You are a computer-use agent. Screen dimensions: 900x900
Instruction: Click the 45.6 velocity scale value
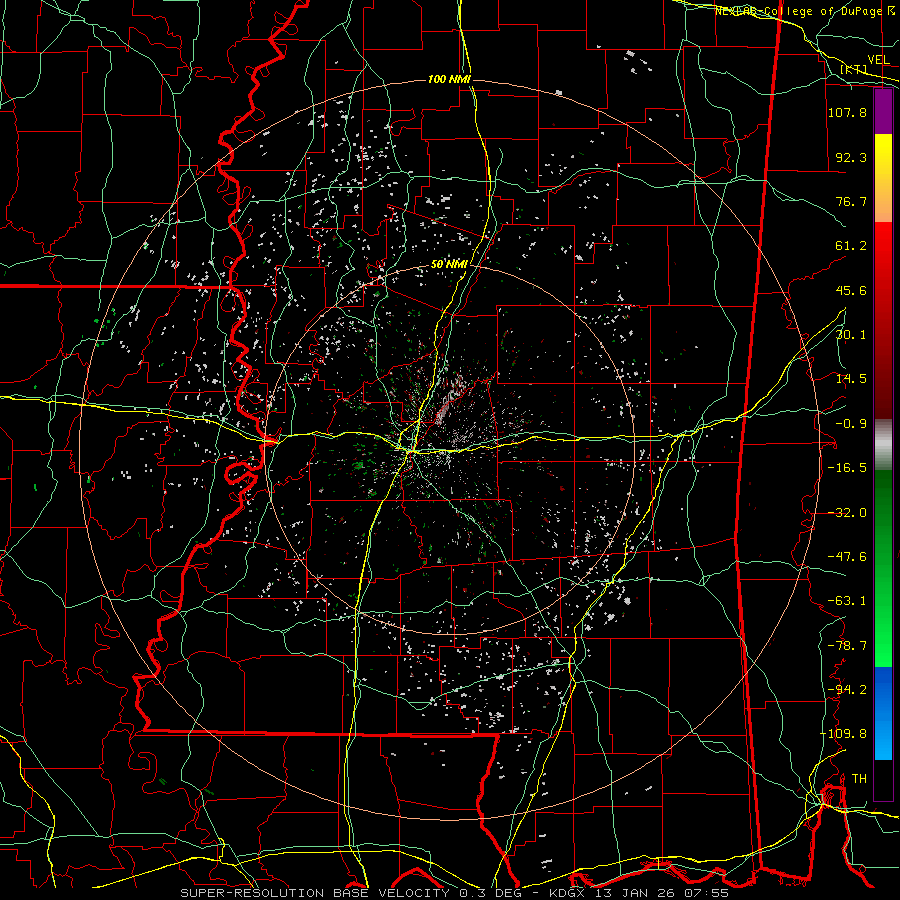pos(851,290)
